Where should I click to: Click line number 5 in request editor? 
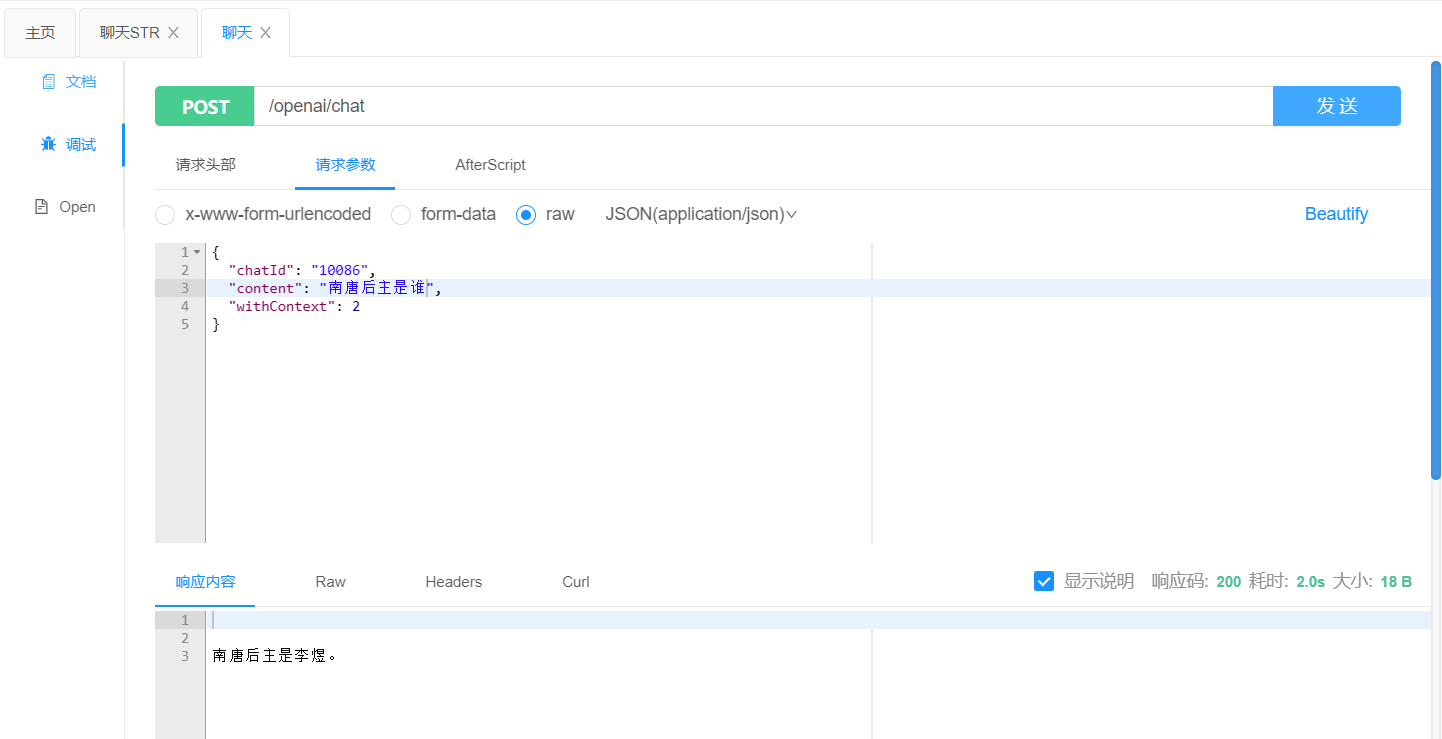[185, 324]
